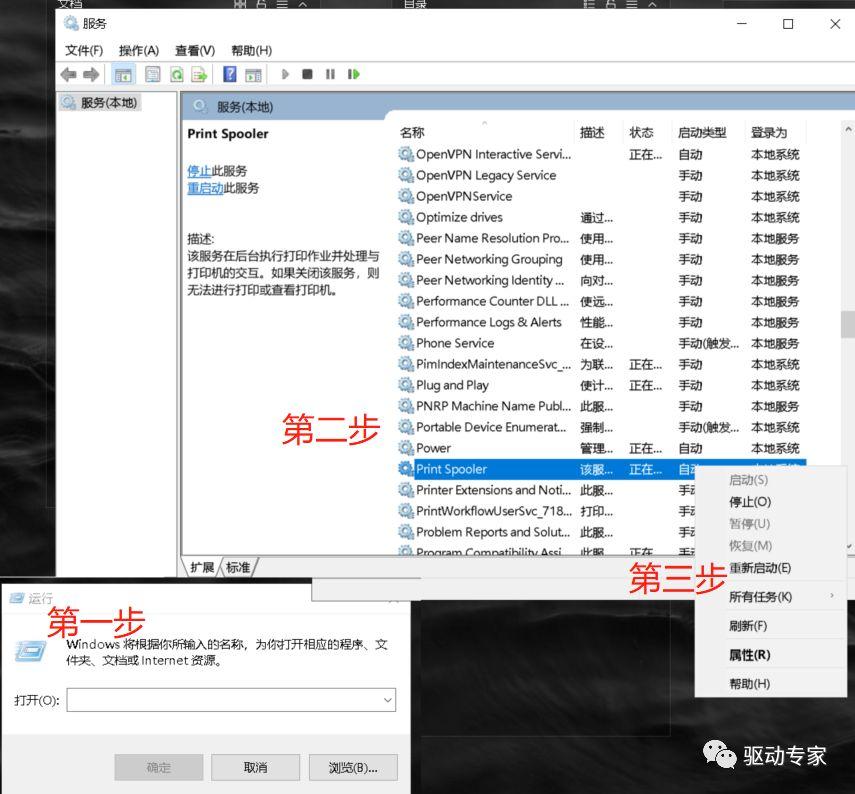855x794 pixels.
Task: Select Performance Logs & Alerts row name
Action: tap(489, 322)
